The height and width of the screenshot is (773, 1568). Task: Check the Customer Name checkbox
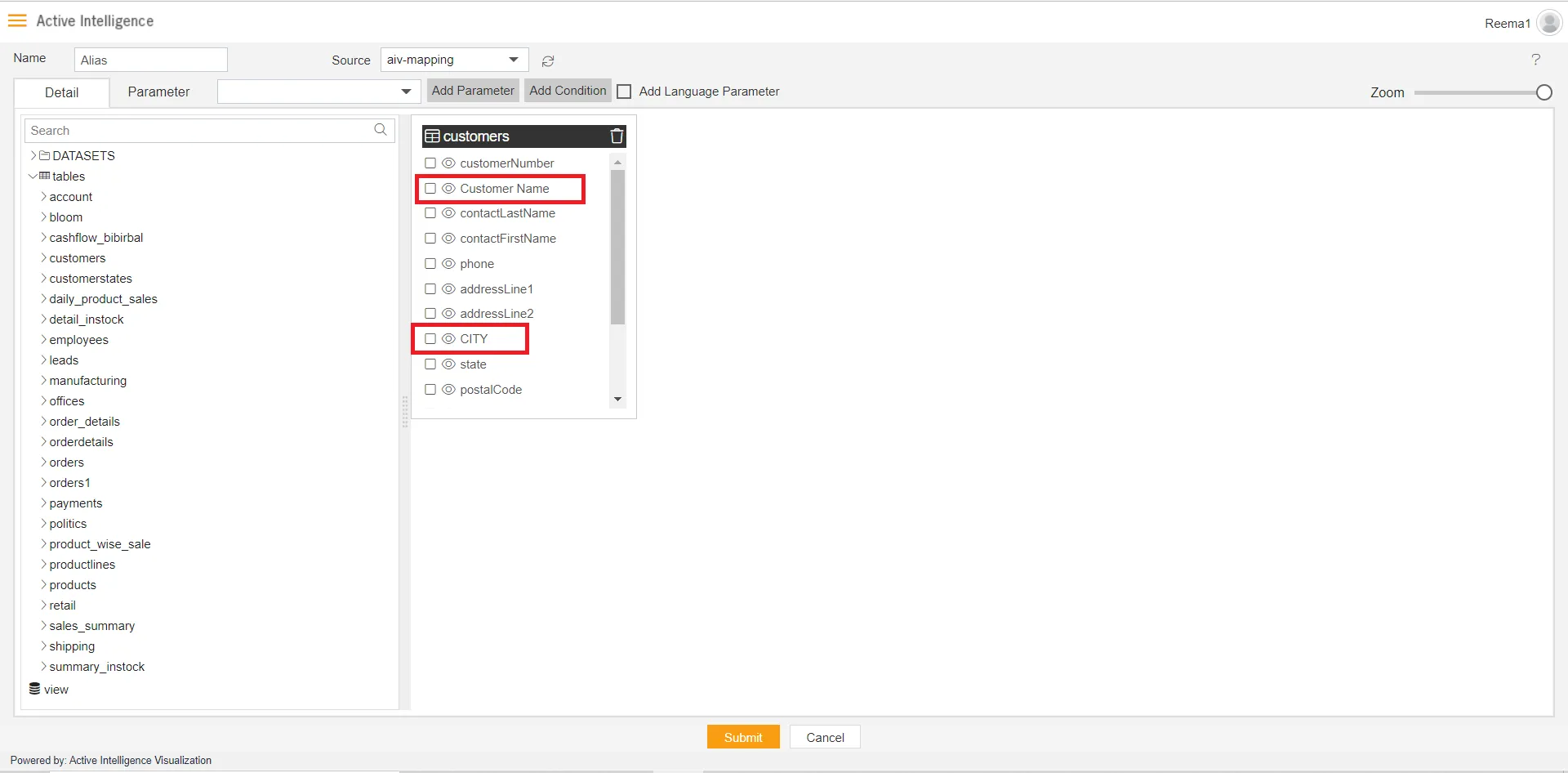point(430,189)
